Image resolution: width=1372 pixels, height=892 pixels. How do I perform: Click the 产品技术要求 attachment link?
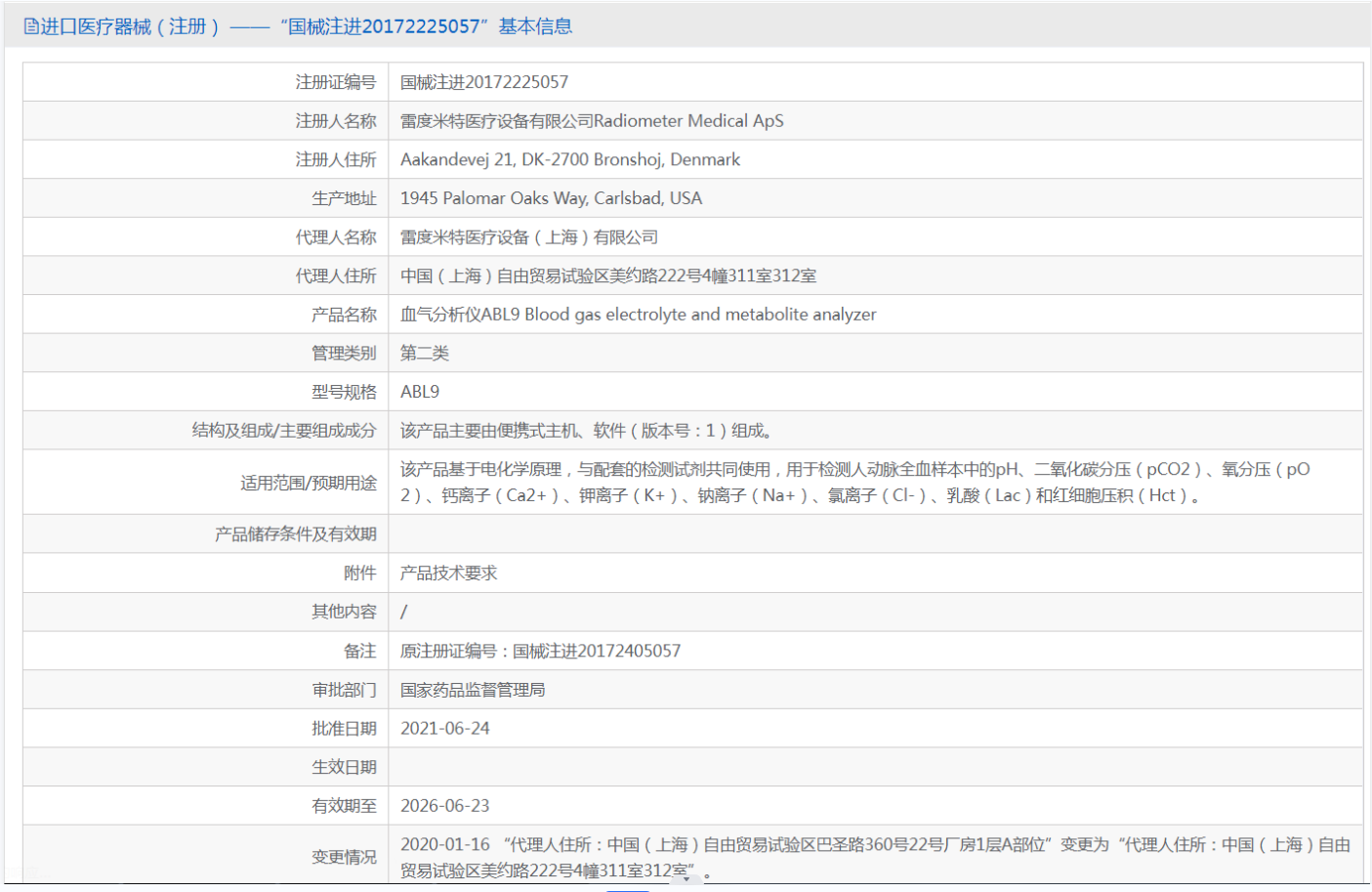pyautogui.click(x=448, y=573)
